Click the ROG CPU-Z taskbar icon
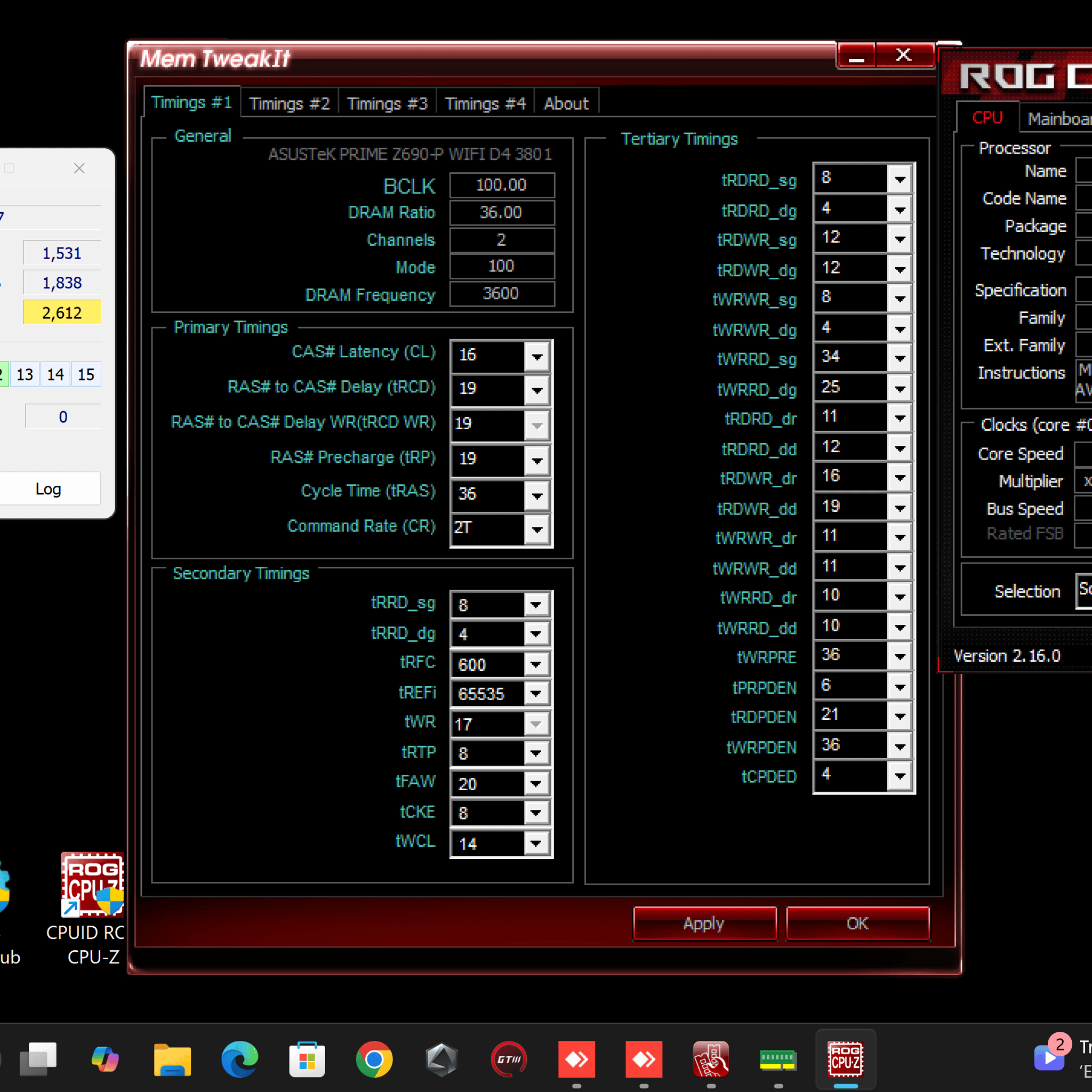1092x1092 pixels. (845, 1058)
